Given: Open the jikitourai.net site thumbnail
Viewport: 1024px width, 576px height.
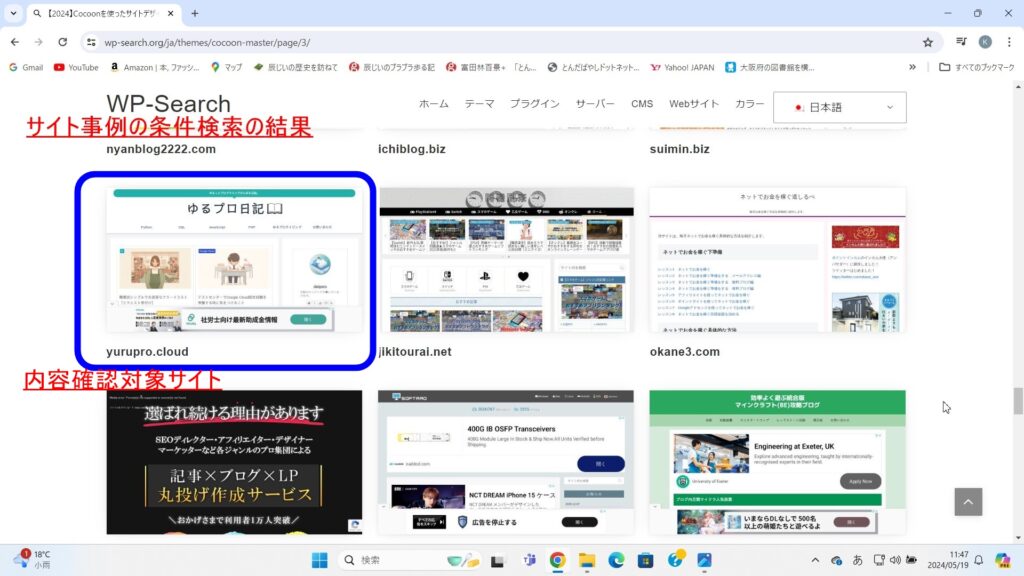Looking at the screenshot, I should [506, 260].
